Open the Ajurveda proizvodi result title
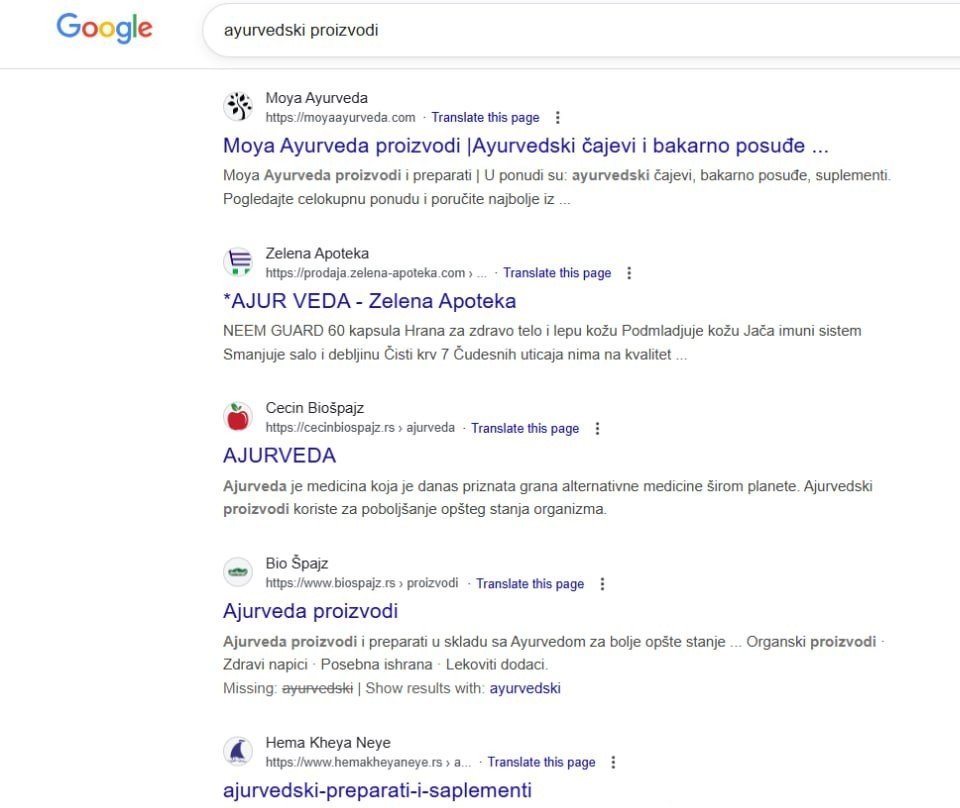 coord(310,611)
